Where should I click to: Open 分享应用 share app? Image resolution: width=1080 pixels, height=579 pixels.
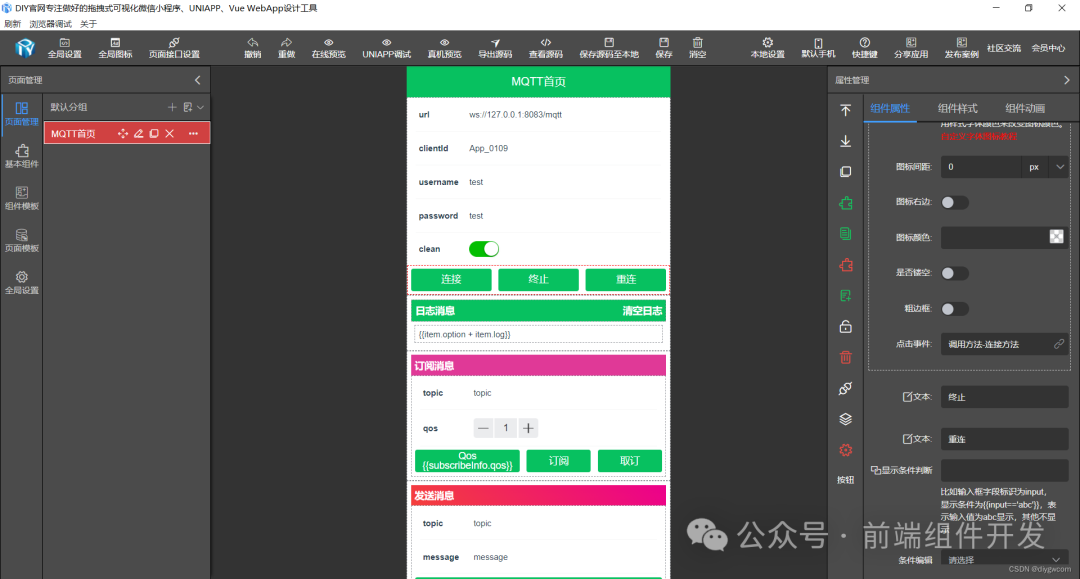911,48
